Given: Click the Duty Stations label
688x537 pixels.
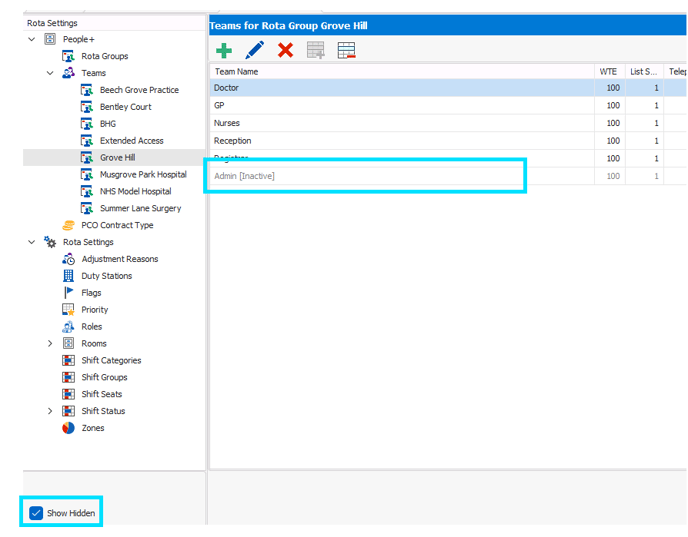Looking at the screenshot, I should [107, 276].
